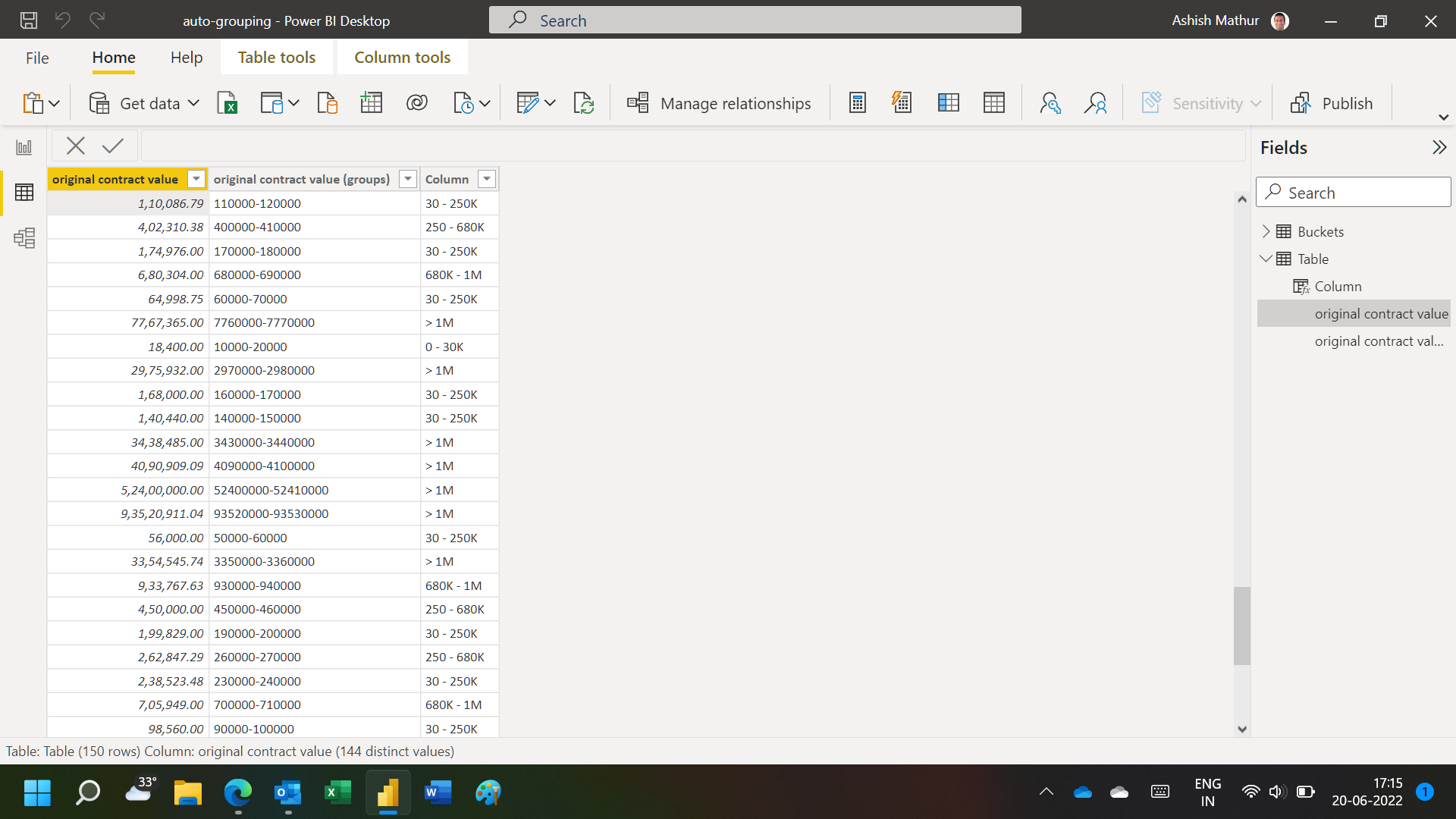Collapse the ribbon with the chevron
1456x819 pixels.
pos(1443,118)
